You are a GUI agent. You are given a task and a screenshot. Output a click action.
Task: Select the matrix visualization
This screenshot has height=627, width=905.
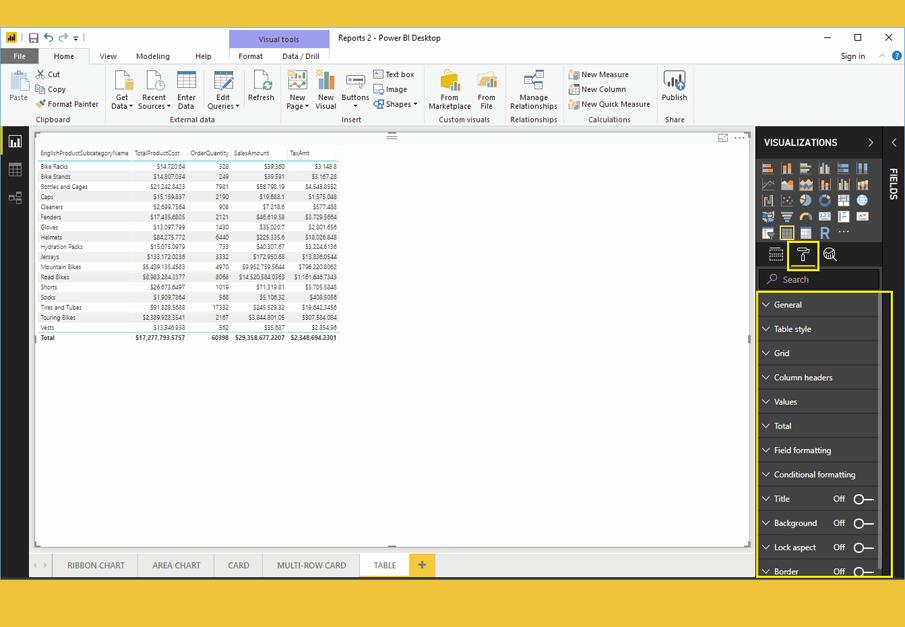[x=806, y=233]
